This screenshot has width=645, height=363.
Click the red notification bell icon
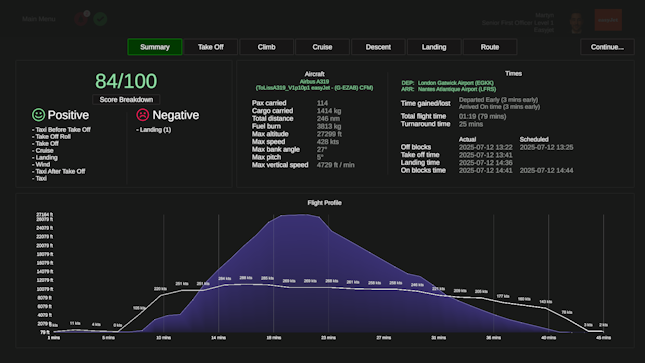81,19
